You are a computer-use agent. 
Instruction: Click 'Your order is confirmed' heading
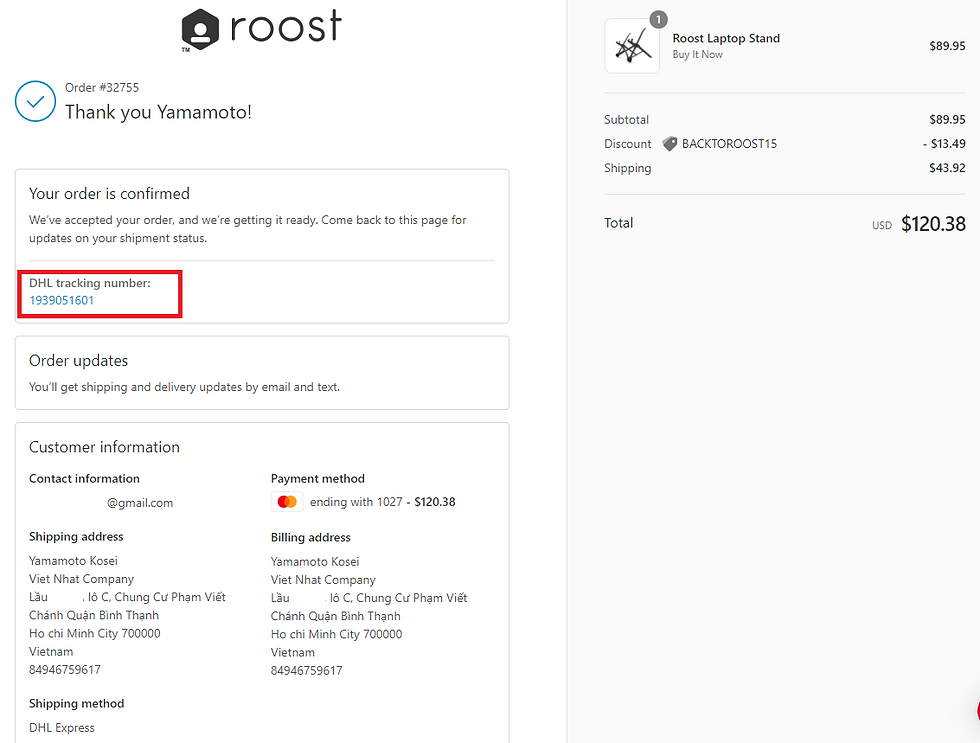tap(109, 194)
